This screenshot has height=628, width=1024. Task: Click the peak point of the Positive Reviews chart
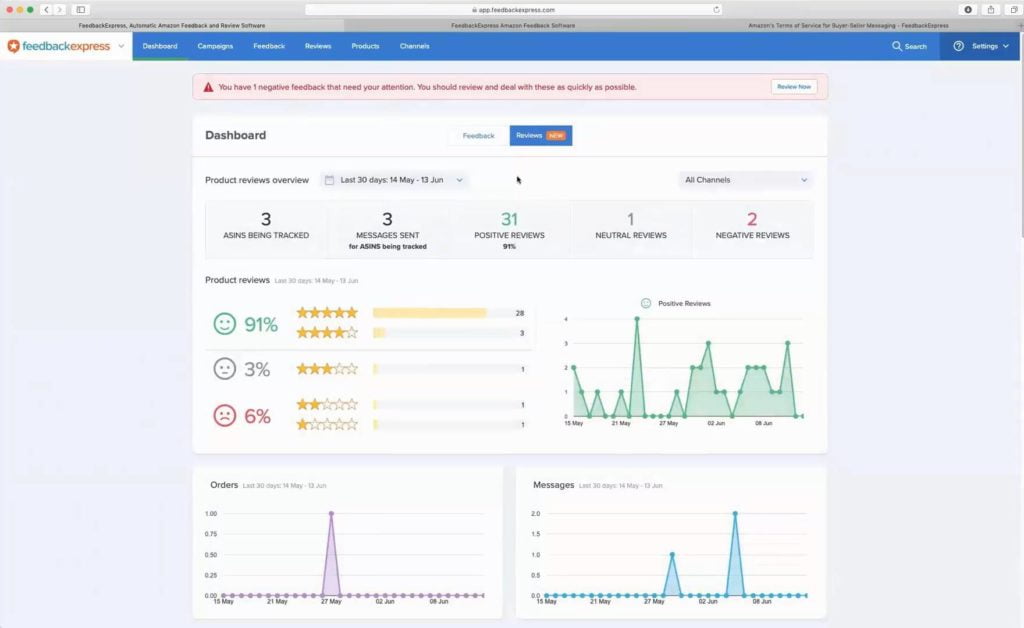[637, 319]
